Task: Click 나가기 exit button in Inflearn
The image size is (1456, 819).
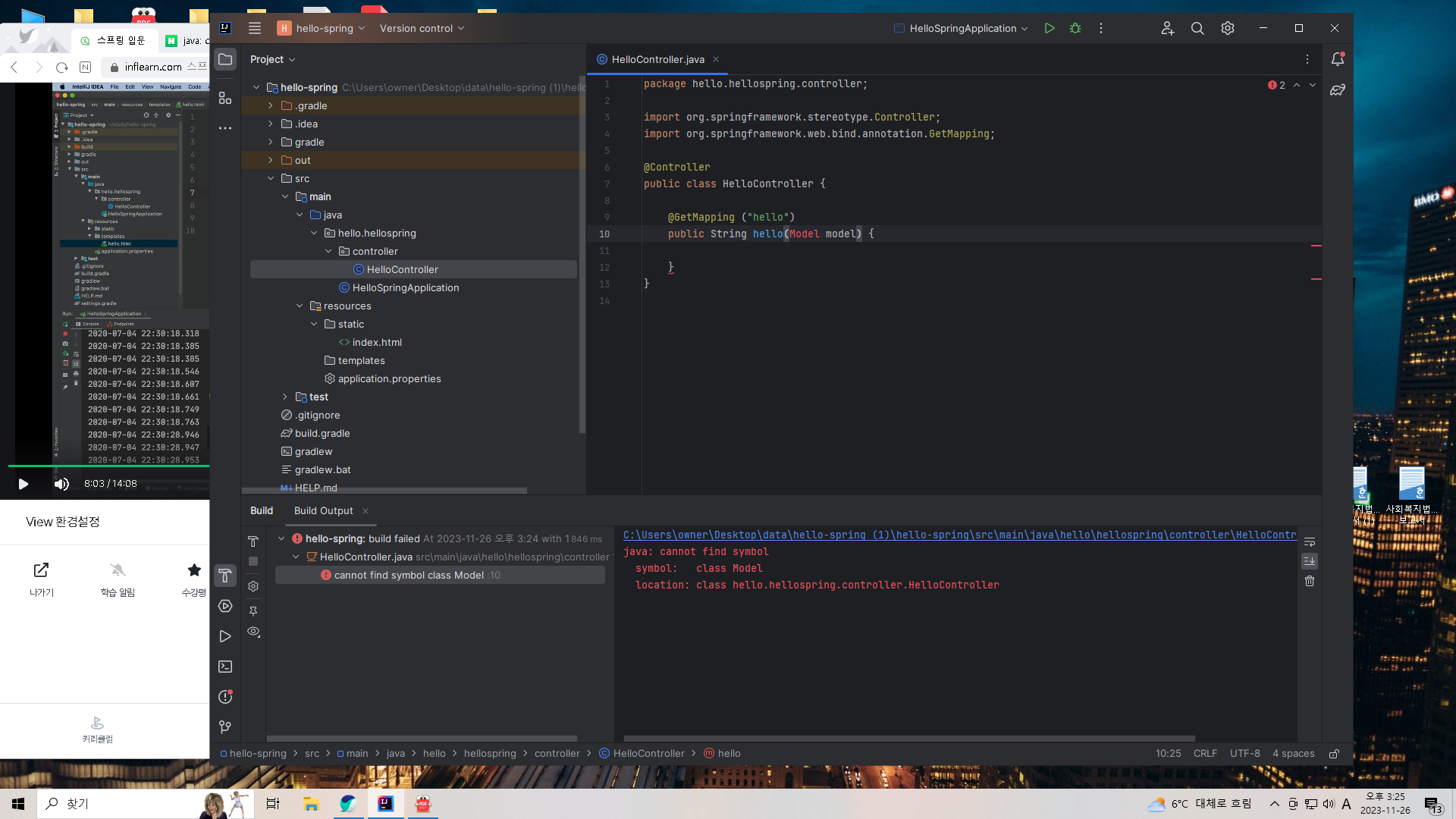Action: point(41,579)
